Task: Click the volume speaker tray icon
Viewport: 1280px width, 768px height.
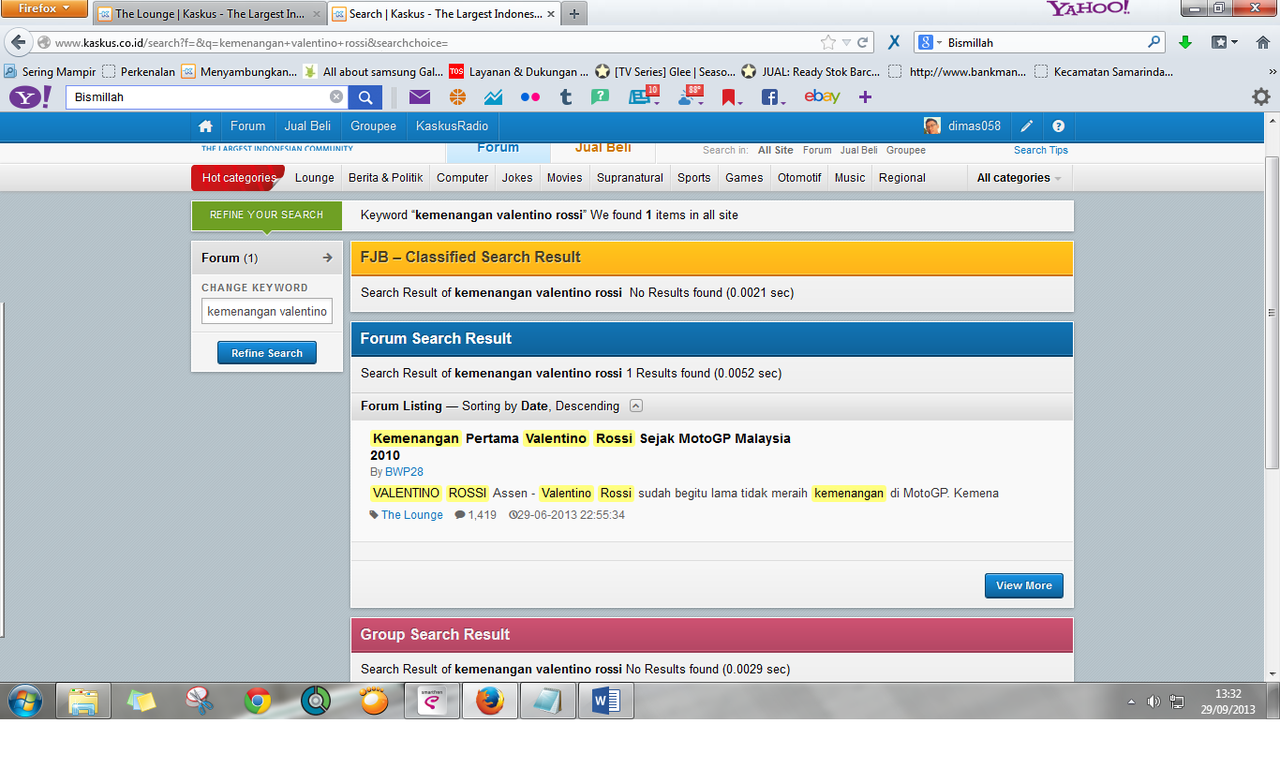Action: point(1153,701)
